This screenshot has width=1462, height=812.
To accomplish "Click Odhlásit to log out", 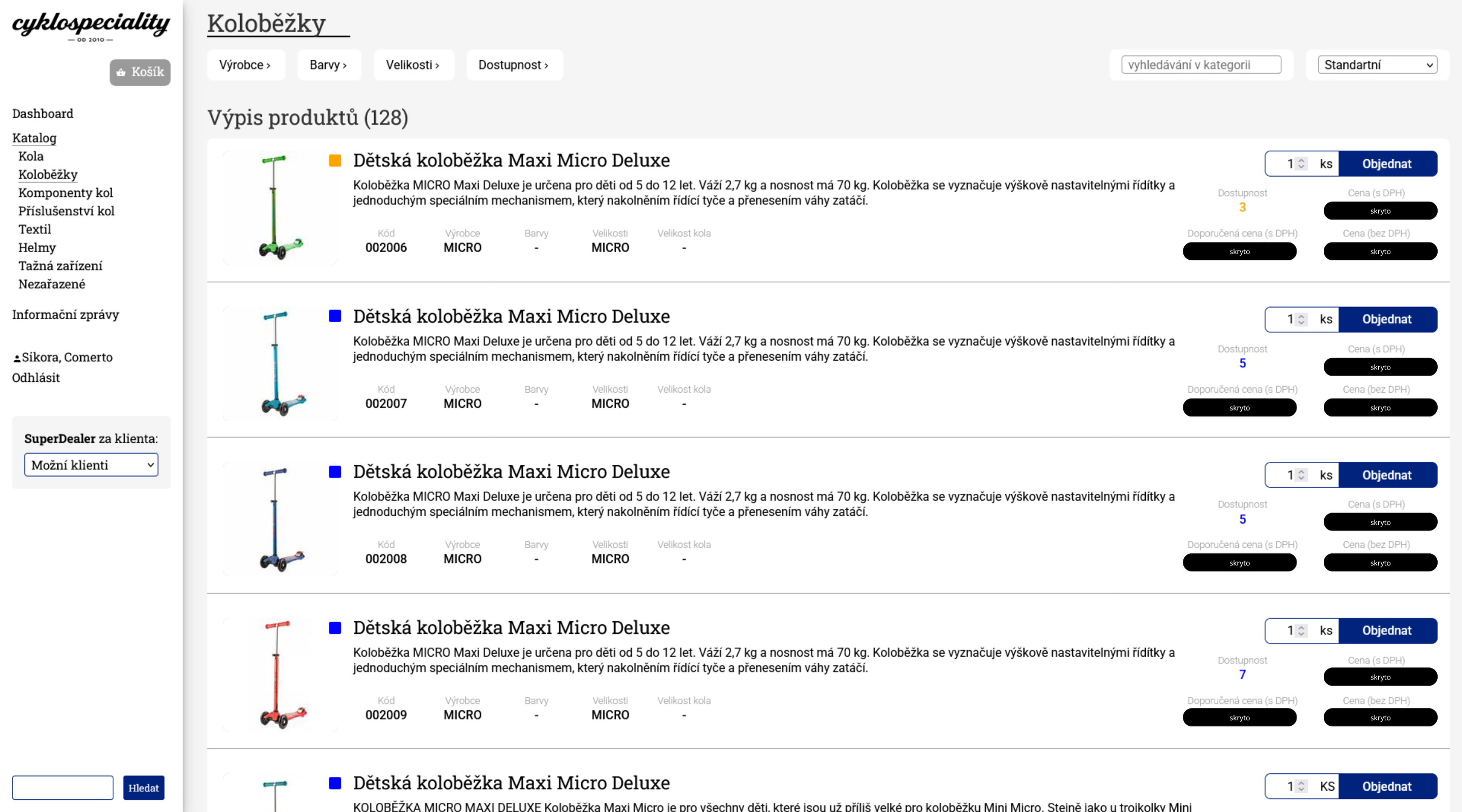I will 36,378.
